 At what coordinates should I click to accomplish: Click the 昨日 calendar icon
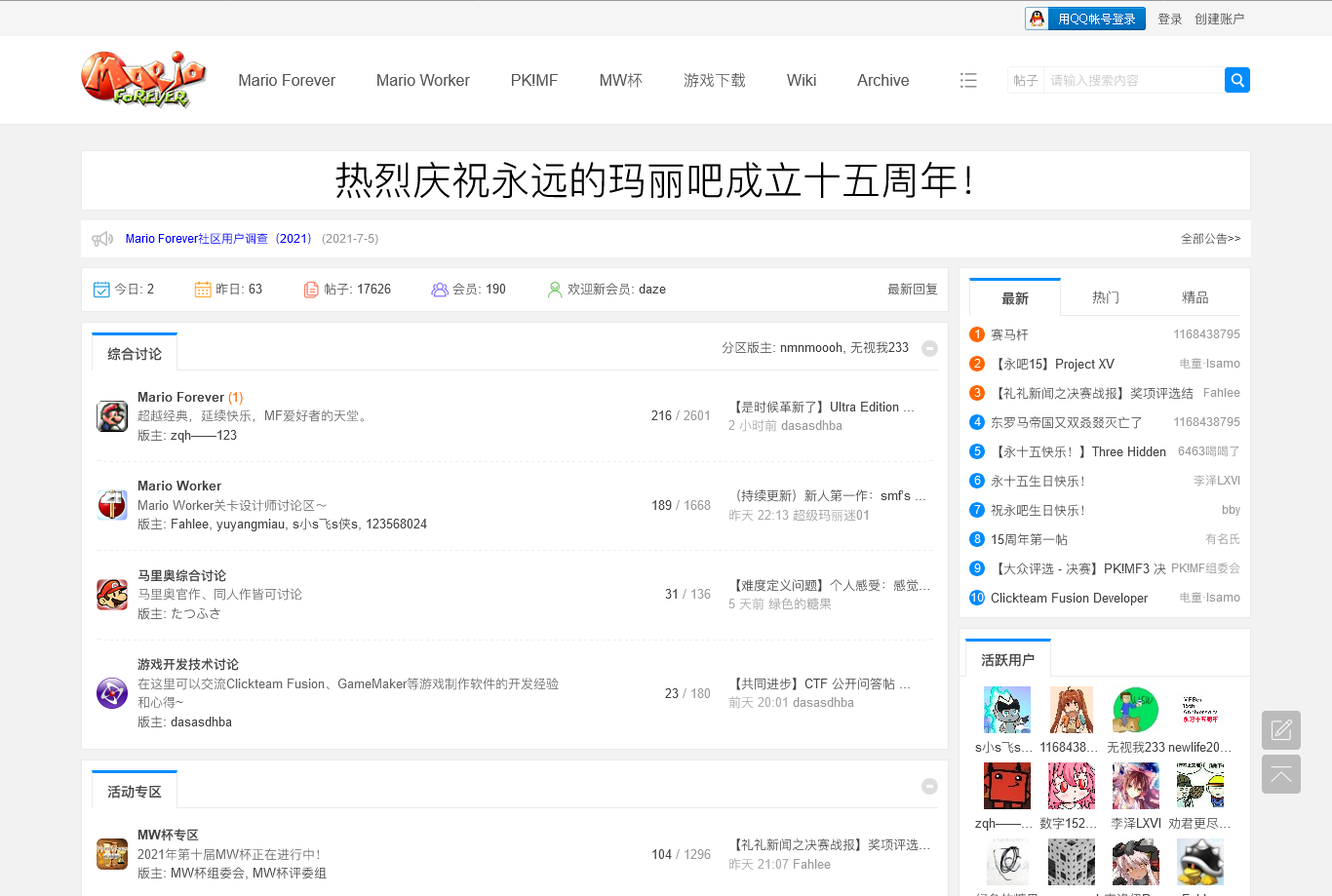tap(203, 290)
